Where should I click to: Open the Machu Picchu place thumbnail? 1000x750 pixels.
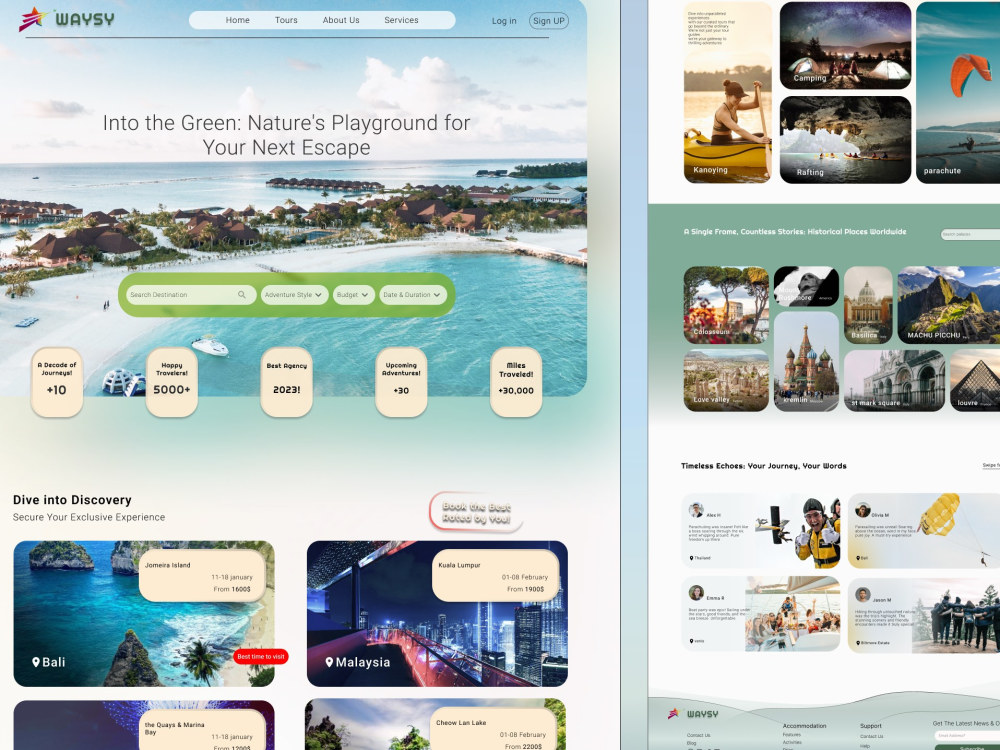pyautogui.click(x=948, y=305)
